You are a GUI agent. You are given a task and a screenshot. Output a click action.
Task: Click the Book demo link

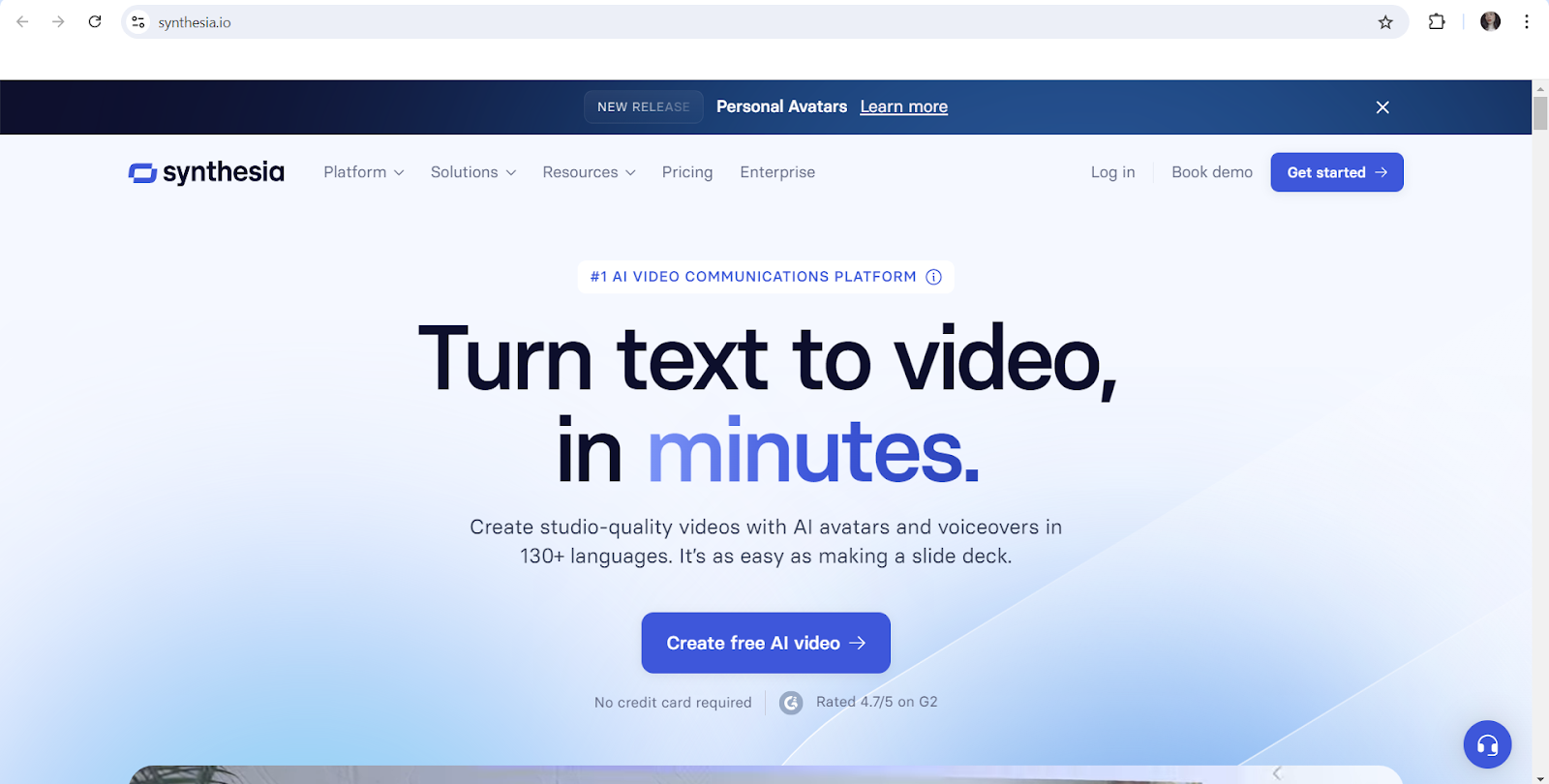[1212, 172]
